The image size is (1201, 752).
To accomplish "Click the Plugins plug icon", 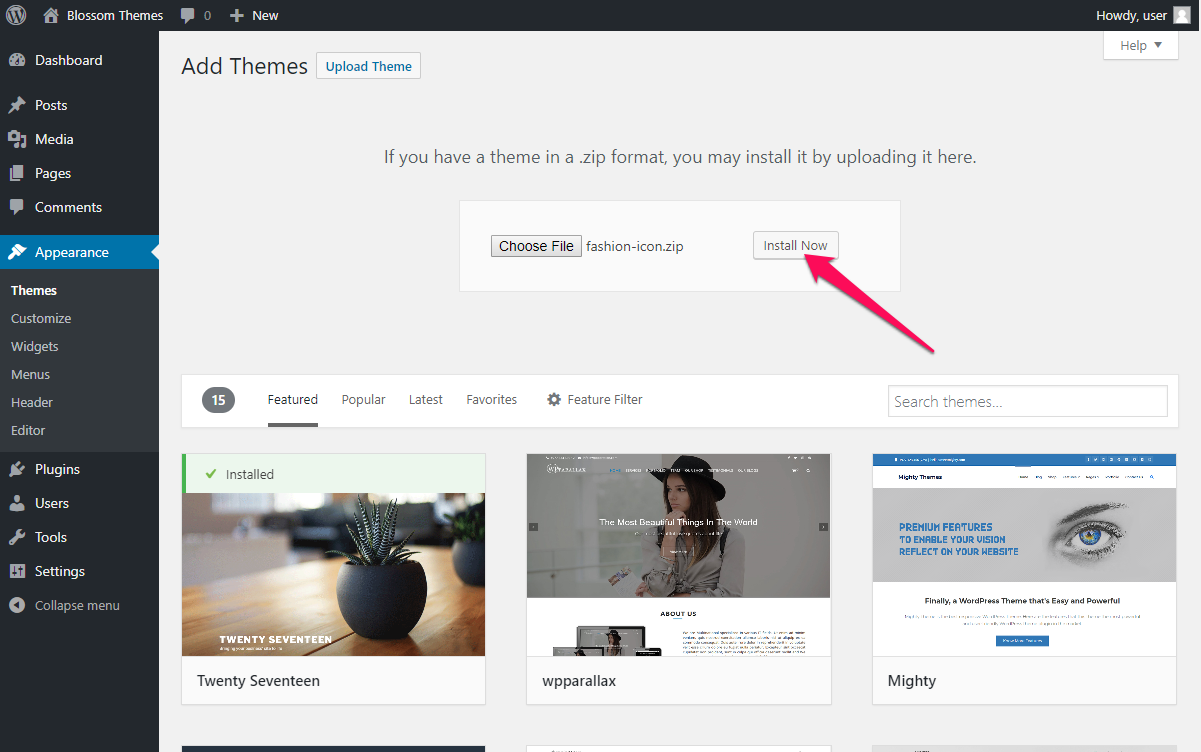I will pyautogui.click(x=17, y=469).
